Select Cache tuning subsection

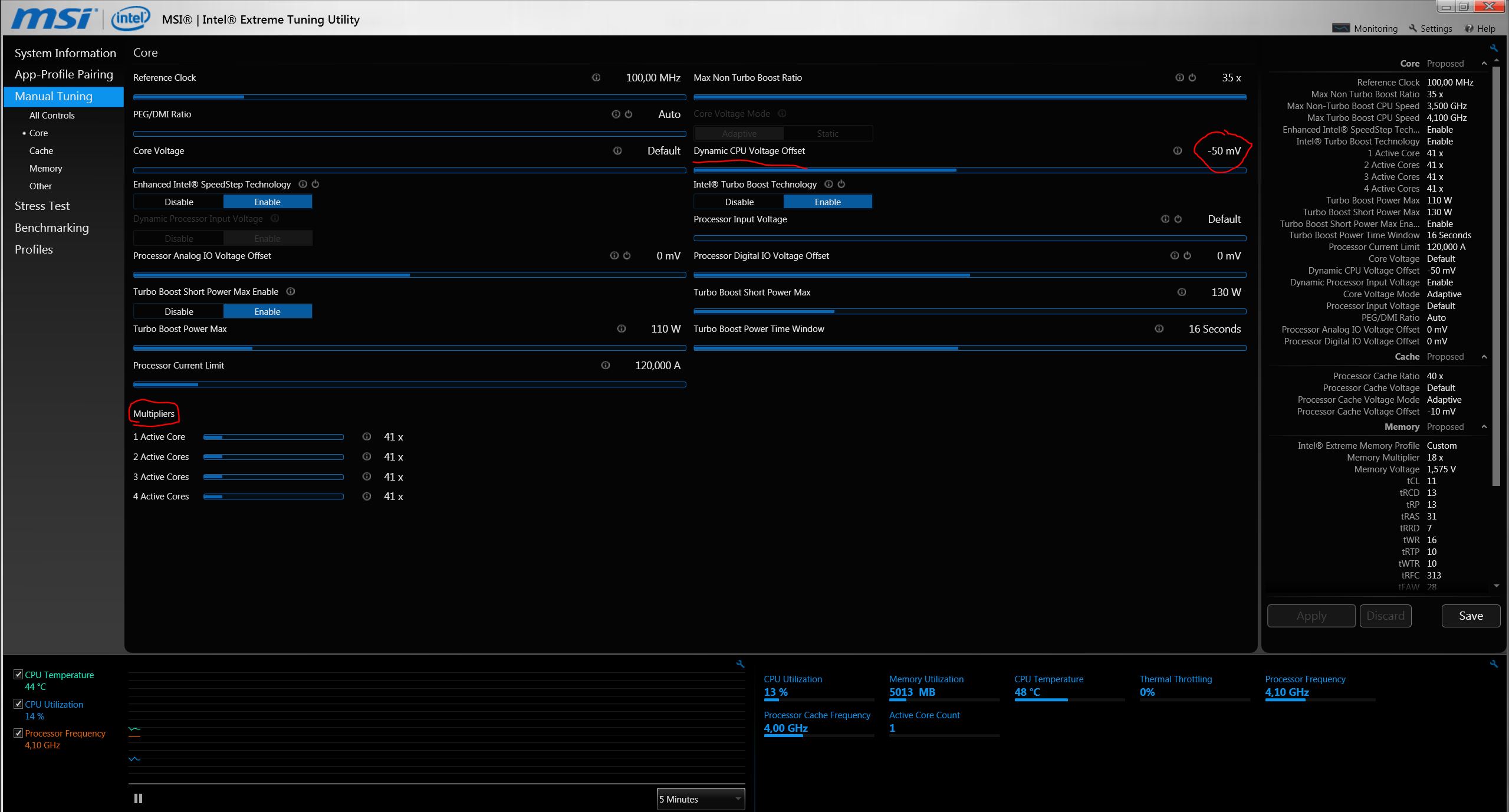(41, 150)
